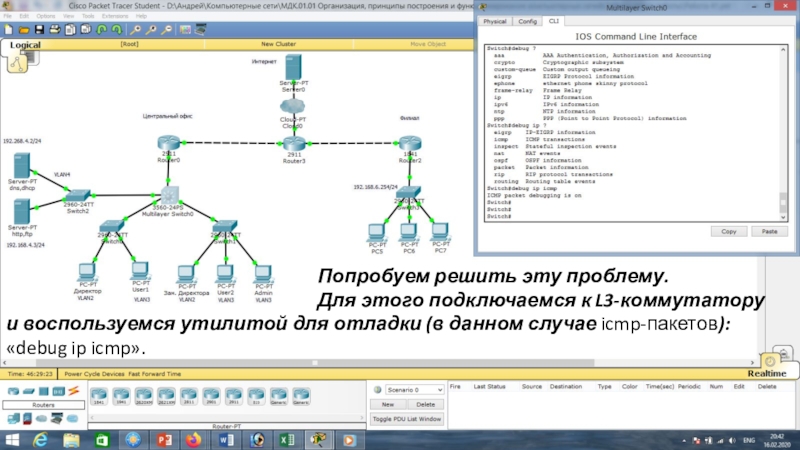Select the Server0 device labeled Интернет
Image resolution: width=800 pixels, height=450 pixels.
click(293, 67)
